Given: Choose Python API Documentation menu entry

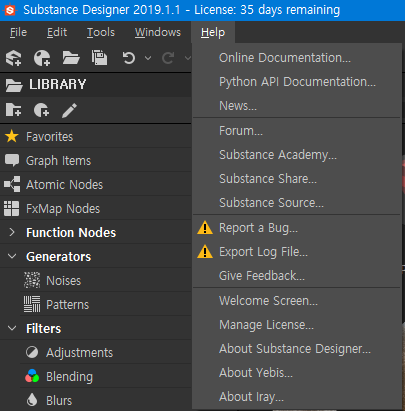Looking at the screenshot, I should pos(297,82).
